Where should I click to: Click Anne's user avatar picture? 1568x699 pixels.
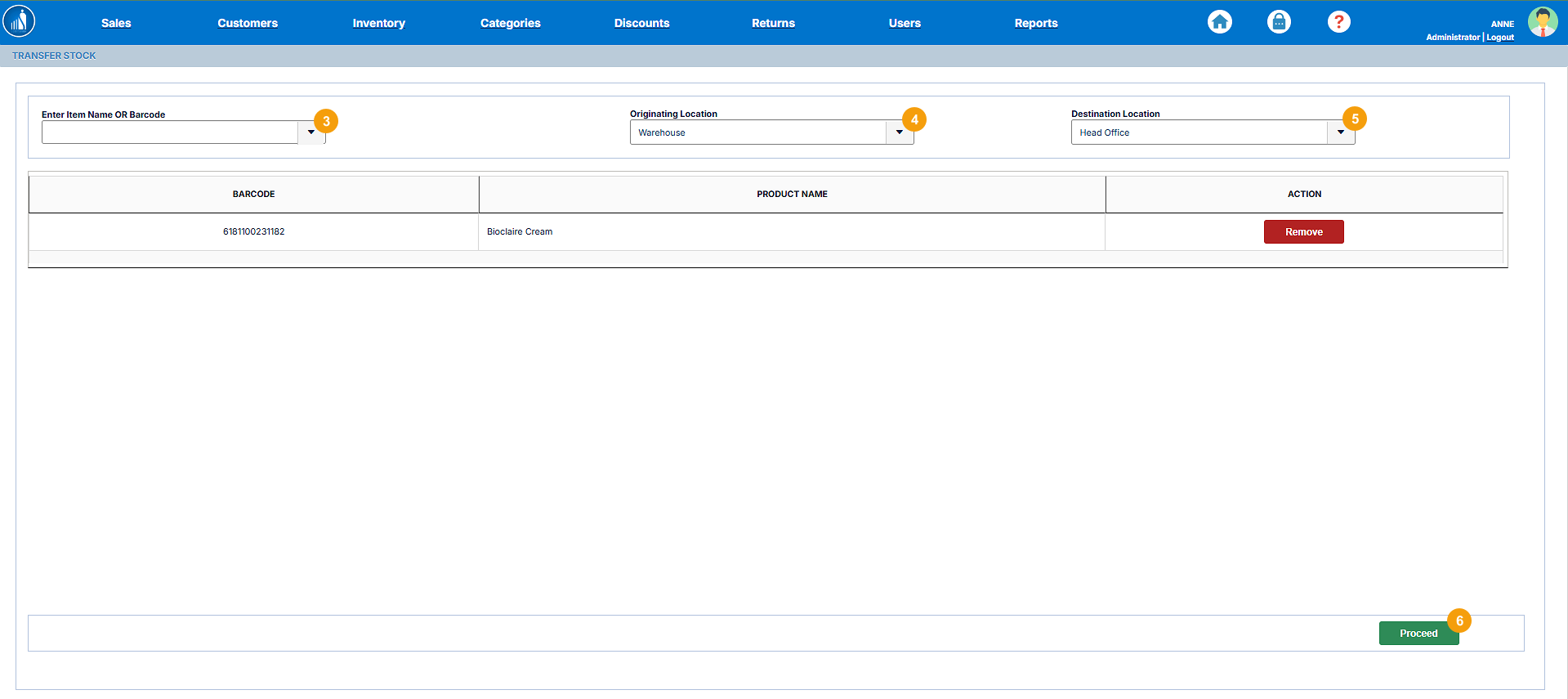pyautogui.click(x=1542, y=22)
